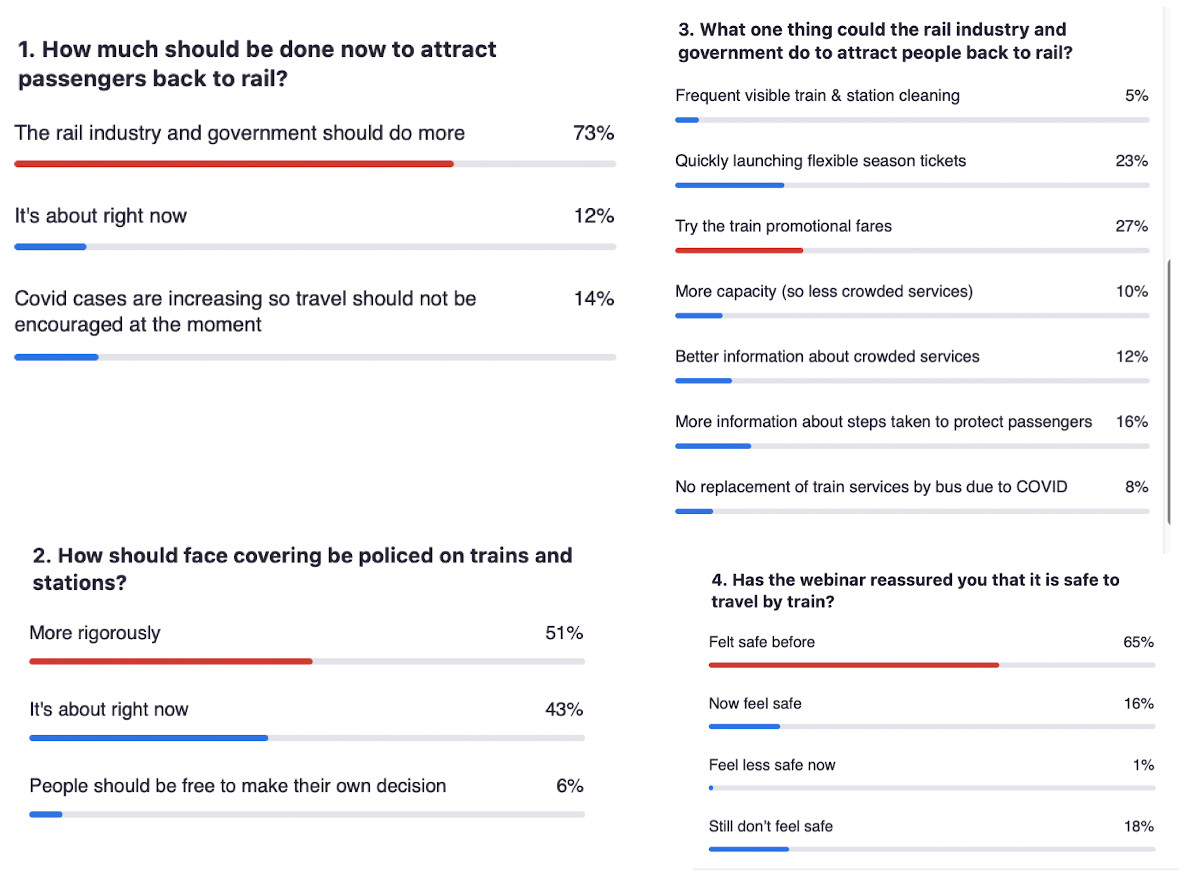Image resolution: width=1200 pixels, height=871 pixels.
Task: Select 'It's about right now' under question 1
Action: click(x=101, y=216)
